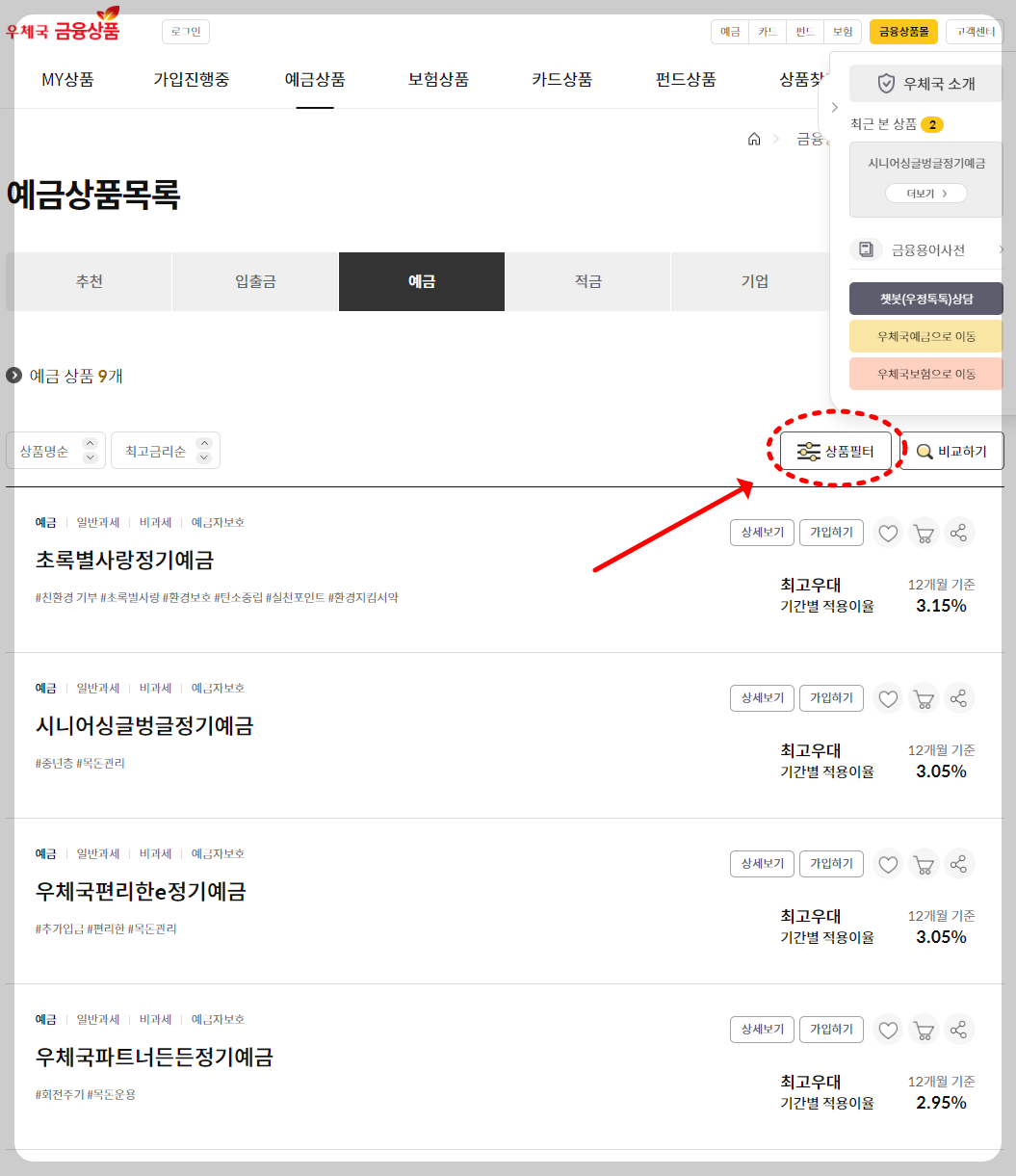Screen dimensions: 1016x1176
Task: Start 챗봇(우정톡톡)상담
Action: coord(926,299)
